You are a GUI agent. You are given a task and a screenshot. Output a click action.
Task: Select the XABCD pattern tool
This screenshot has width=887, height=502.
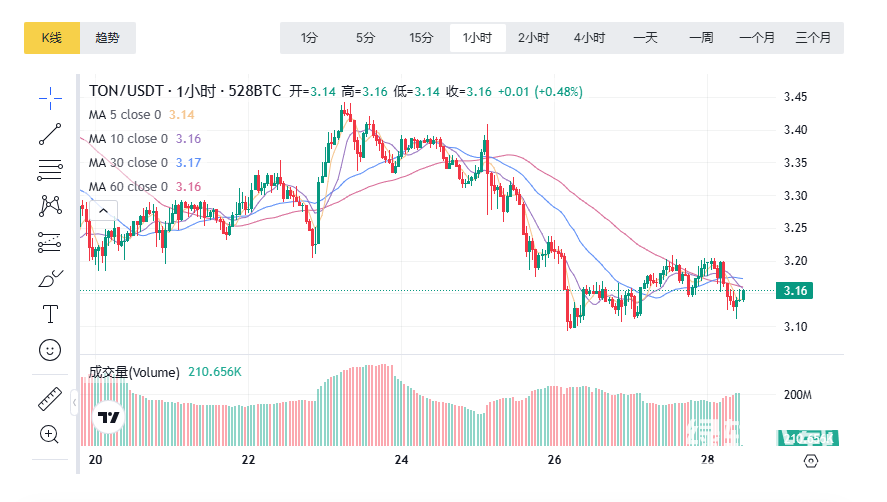point(50,205)
